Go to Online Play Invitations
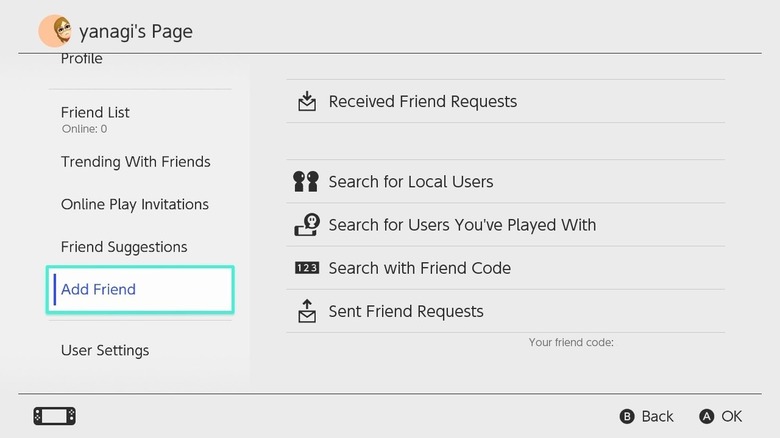This screenshot has height=438, width=780. click(134, 204)
